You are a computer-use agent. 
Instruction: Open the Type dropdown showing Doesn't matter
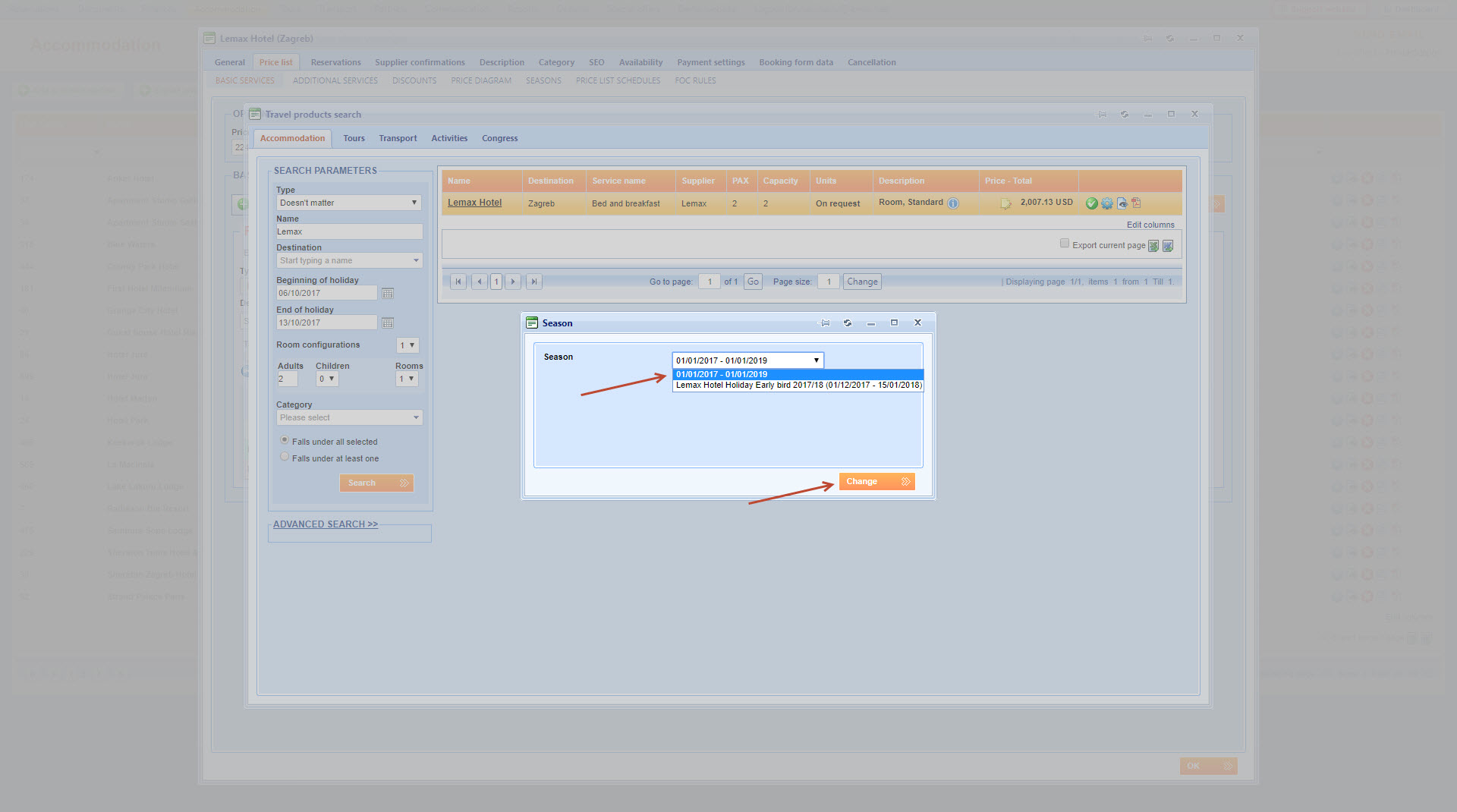click(x=349, y=203)
